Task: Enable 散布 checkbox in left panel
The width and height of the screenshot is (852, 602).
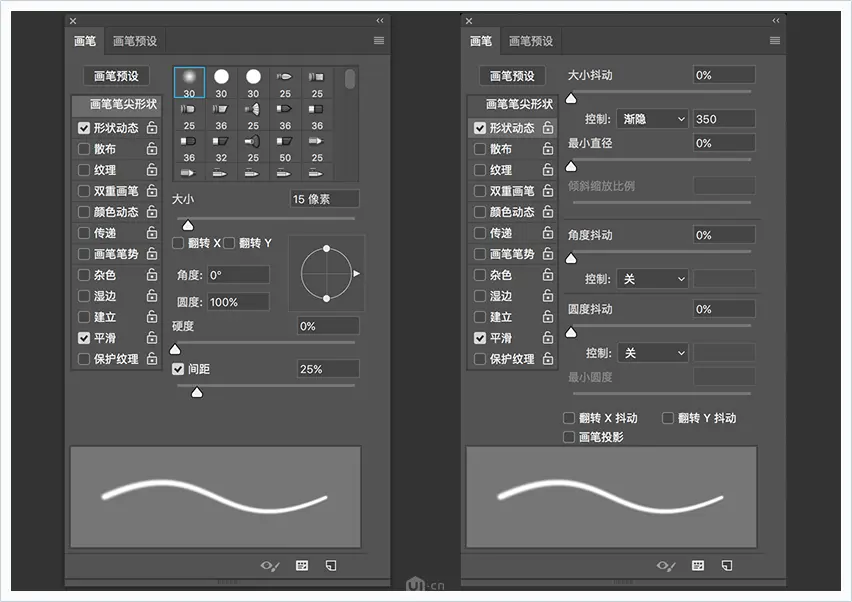Action: pos(84,149)
